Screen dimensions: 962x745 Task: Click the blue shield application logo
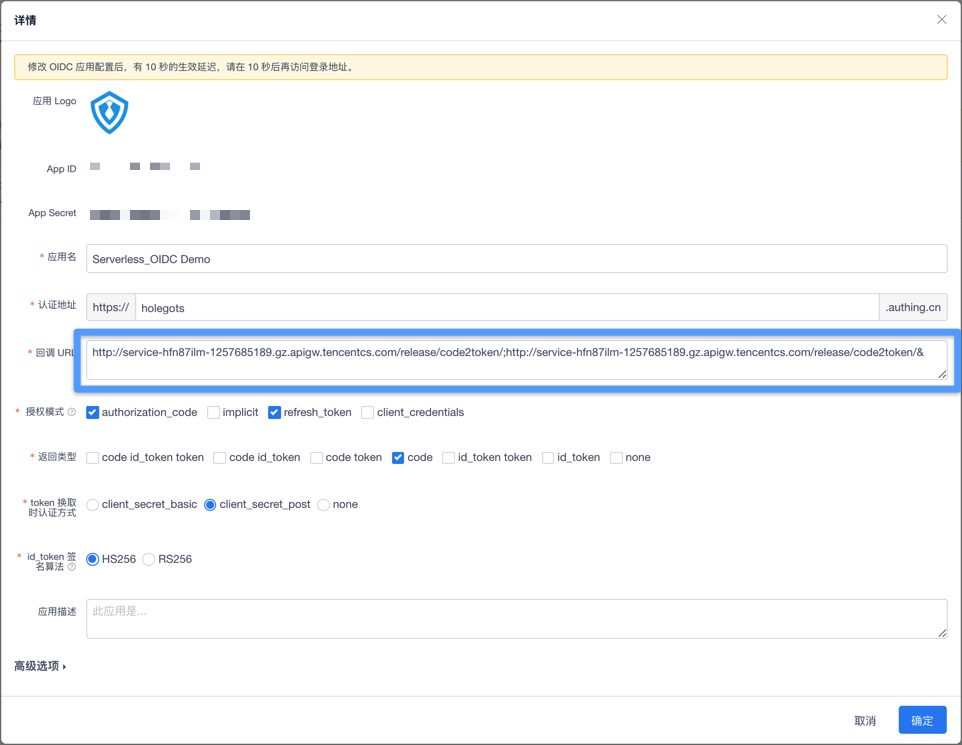[109, 113]
